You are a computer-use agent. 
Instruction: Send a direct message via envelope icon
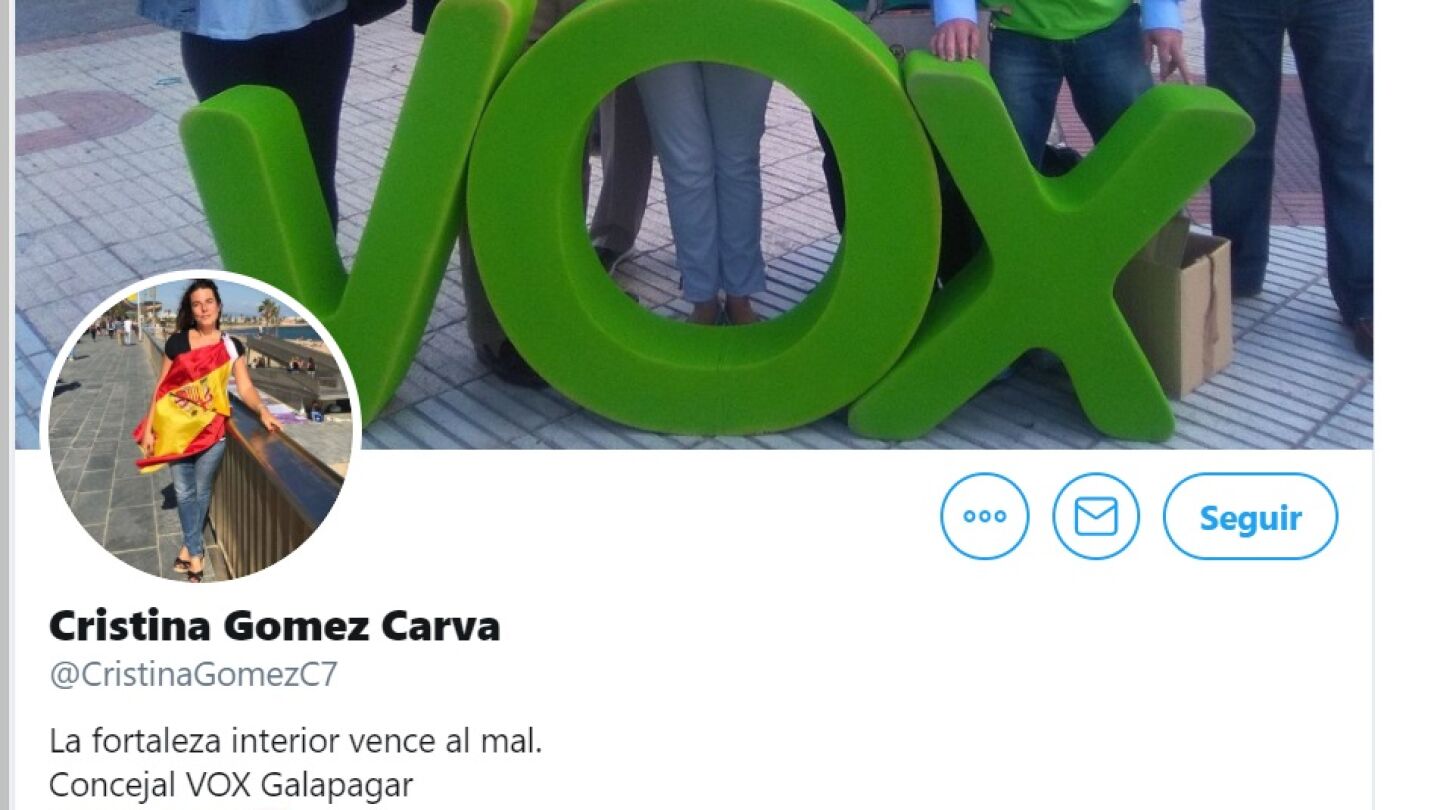(x=1096, y=516)
